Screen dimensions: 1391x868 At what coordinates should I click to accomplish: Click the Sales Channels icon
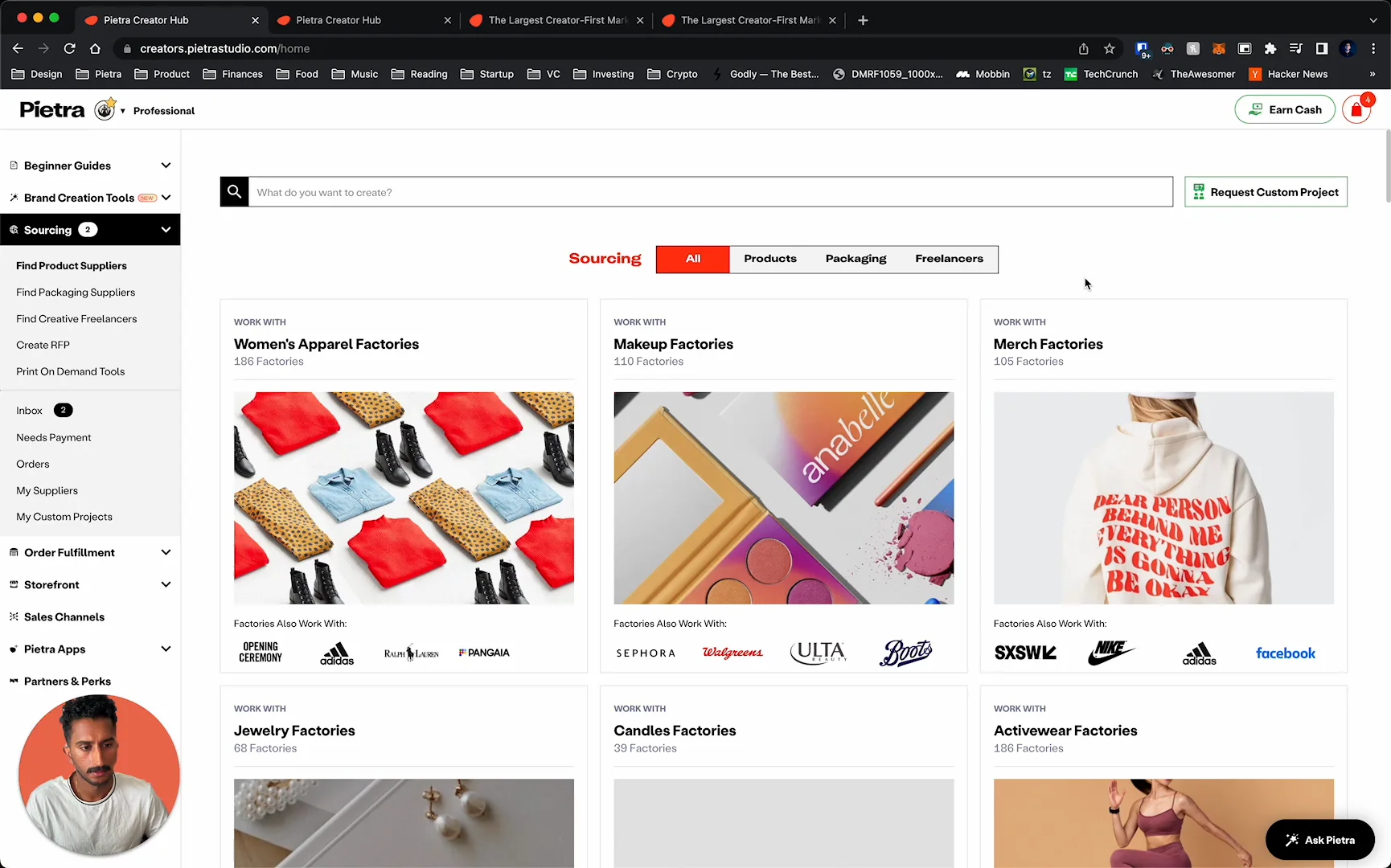13,616
